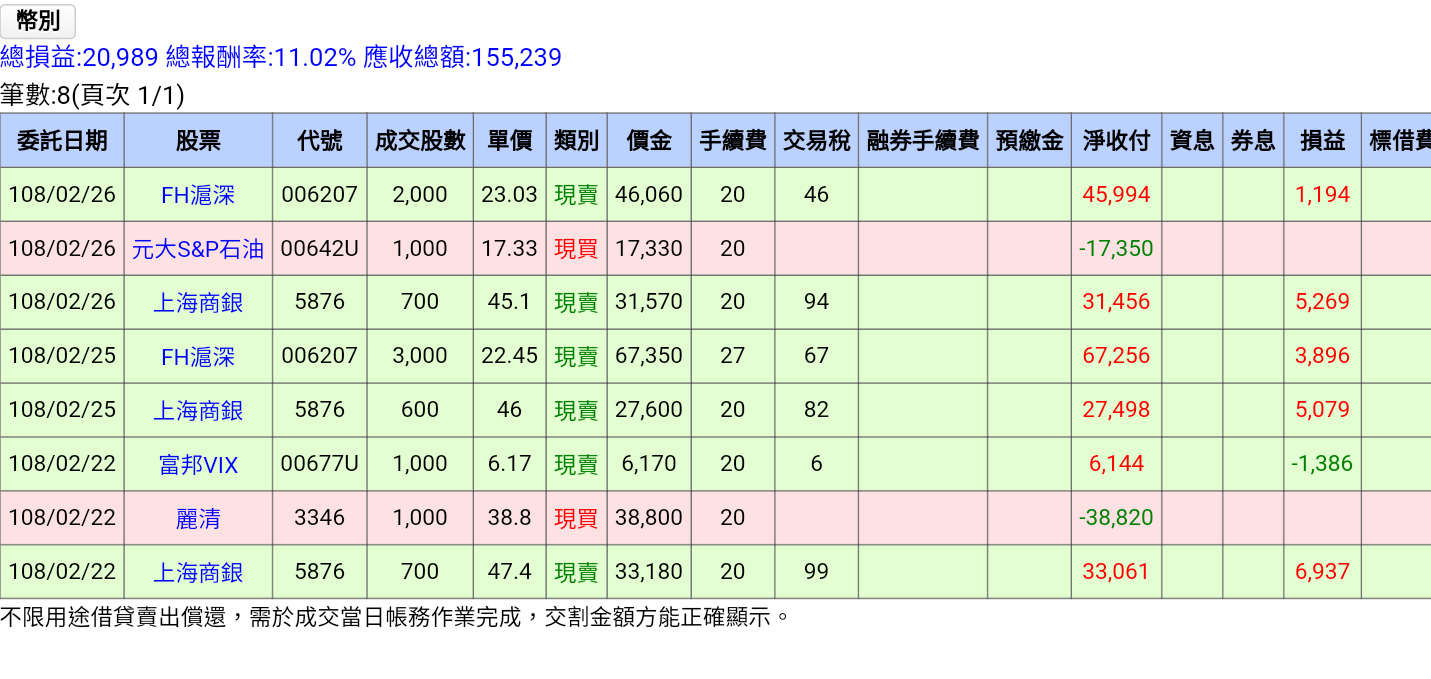
Task: Open the 上海商銀 link dated 108/02/26
Action: (x=198, y=302)
